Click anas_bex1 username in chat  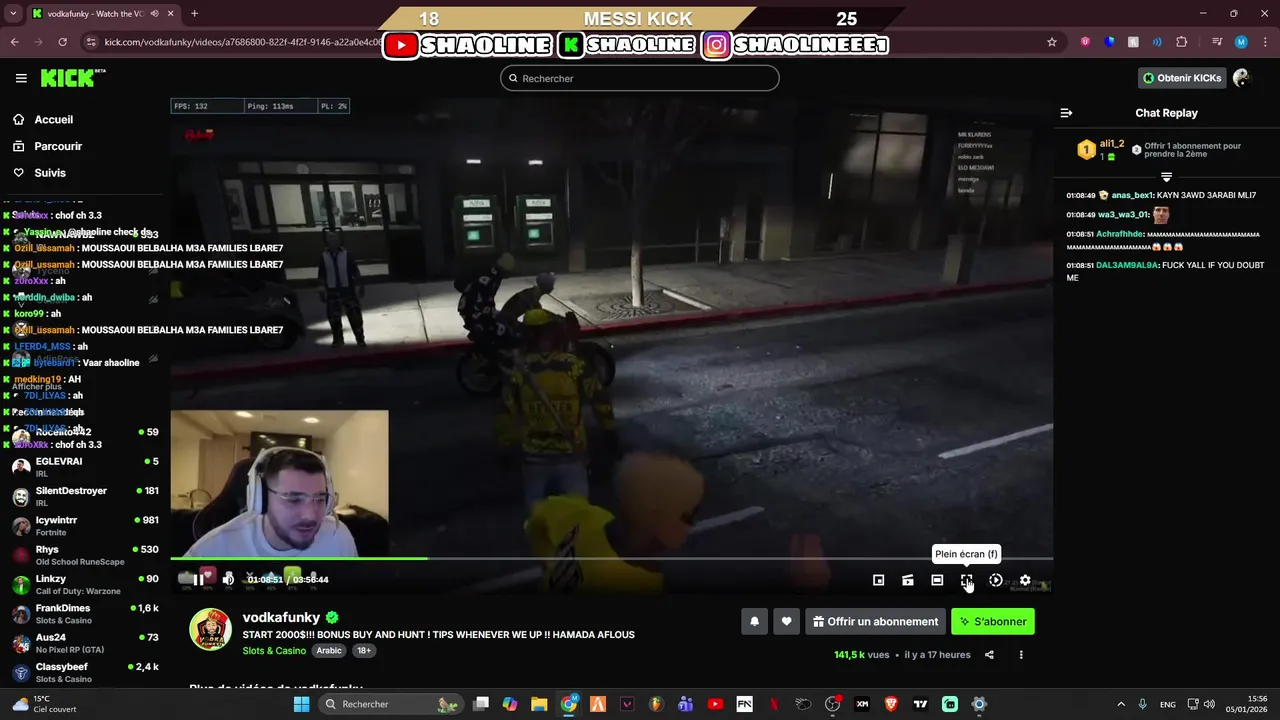point(1133,195)
